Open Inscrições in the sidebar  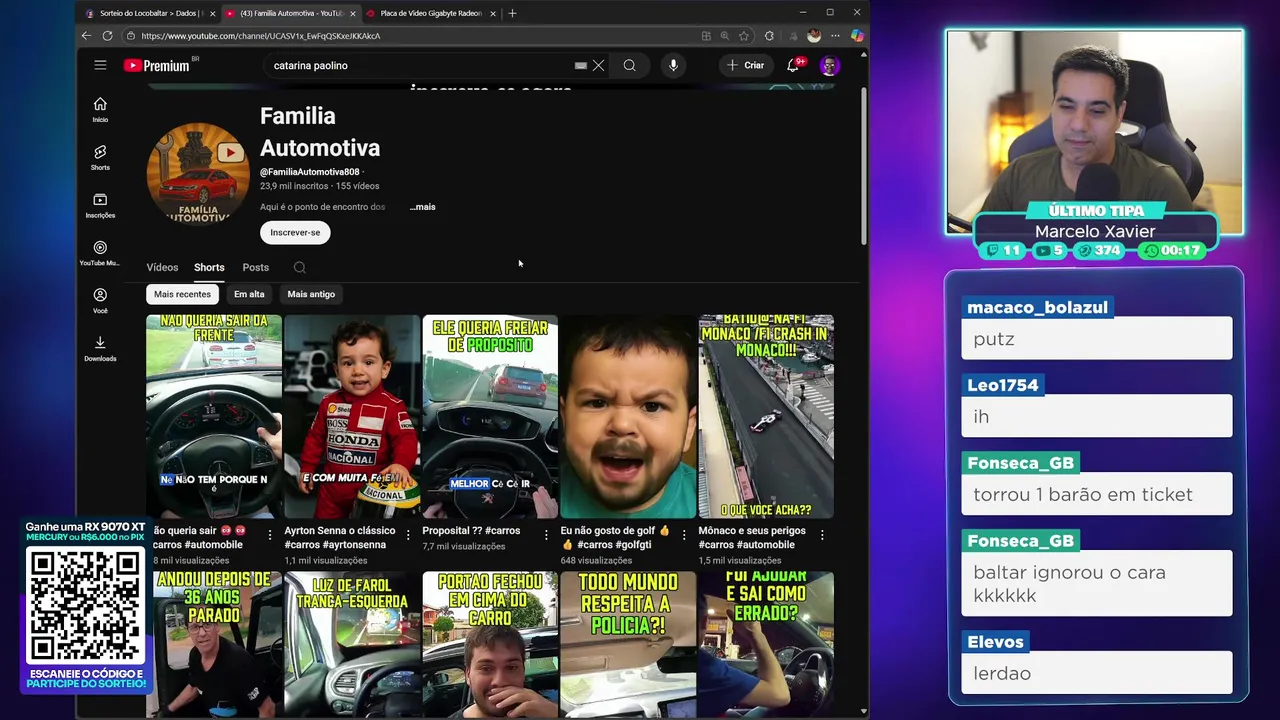pyautogui.click(x=100, y=205)
